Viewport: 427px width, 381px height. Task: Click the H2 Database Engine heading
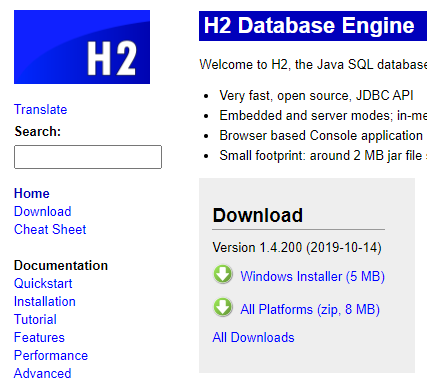click(309, 26)
